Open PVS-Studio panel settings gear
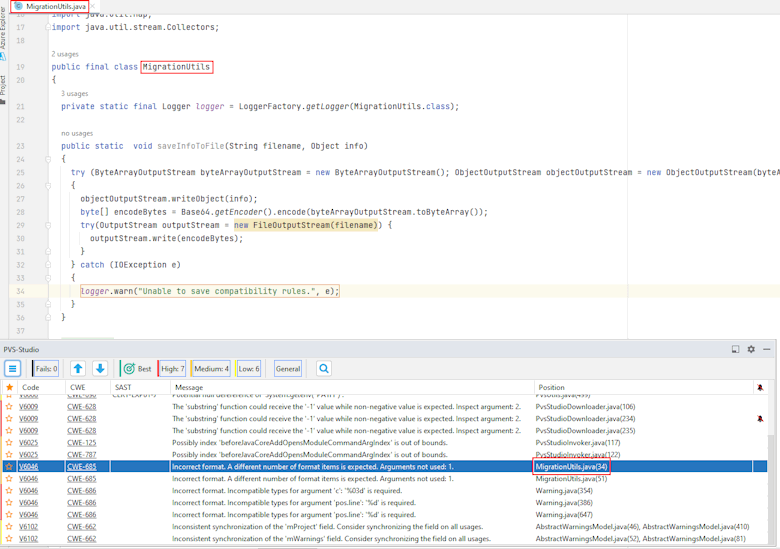The image size is (780, 549). 751,349
